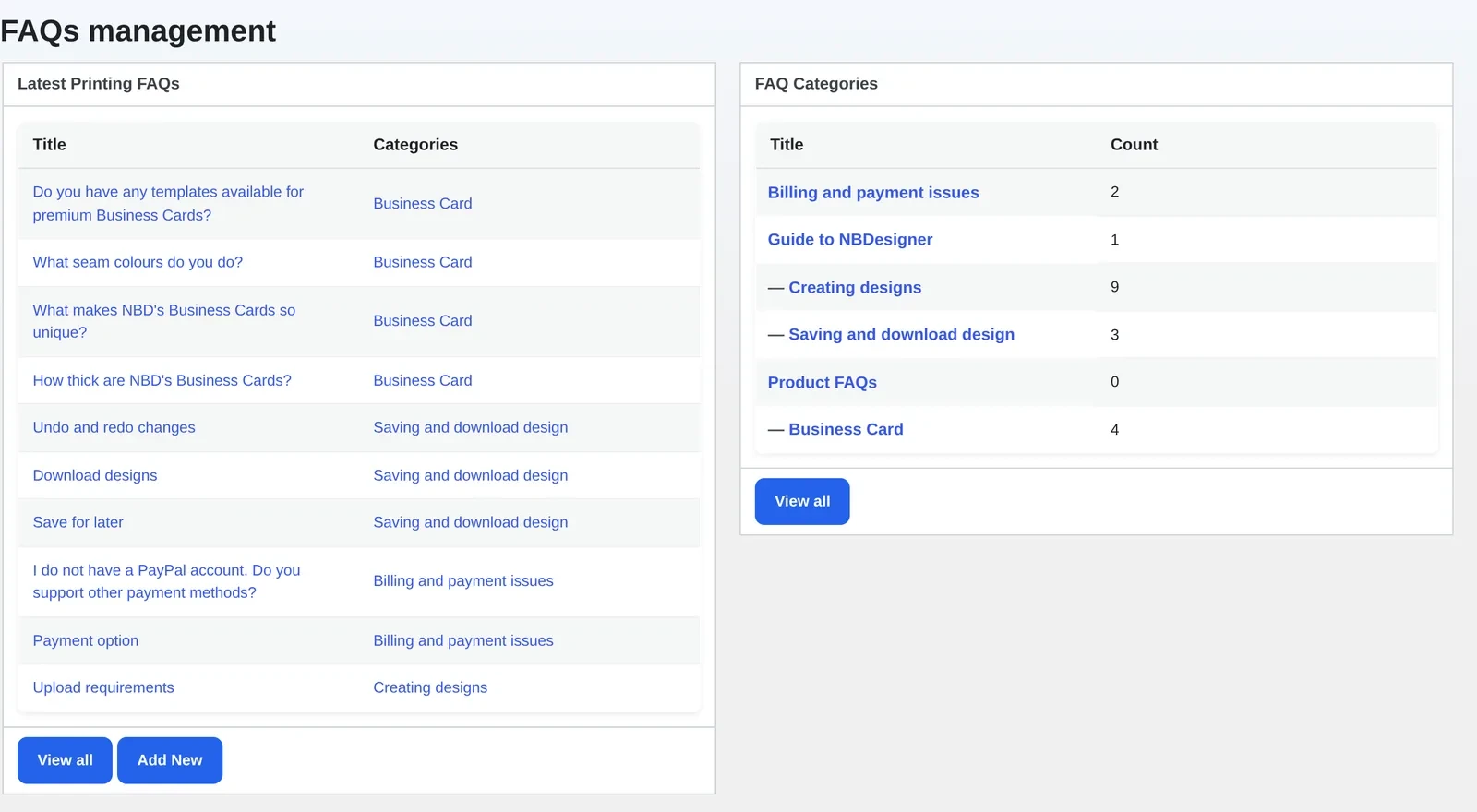Screen dimensions: 1477x812
Task: Open the PayPal account payment methods FAQ
Action: (166, 581)
